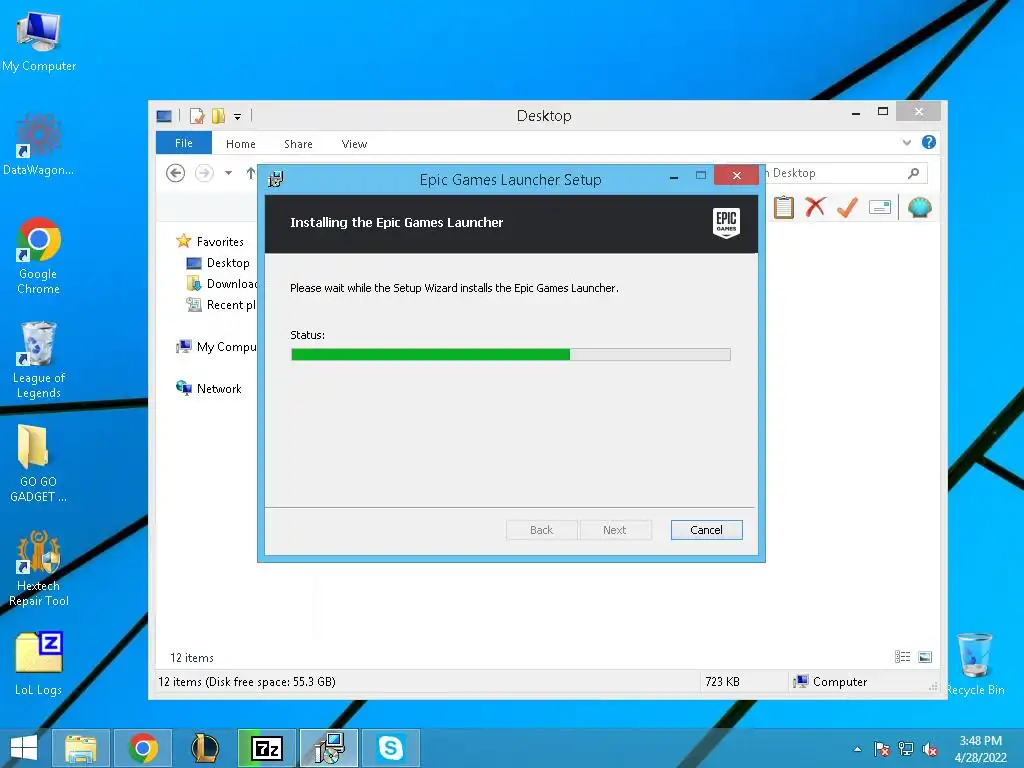This screenshot has height=768, width=1024.
Task: Open GO GO GADGET folder on desktop
Action: [x=38, y=464]
